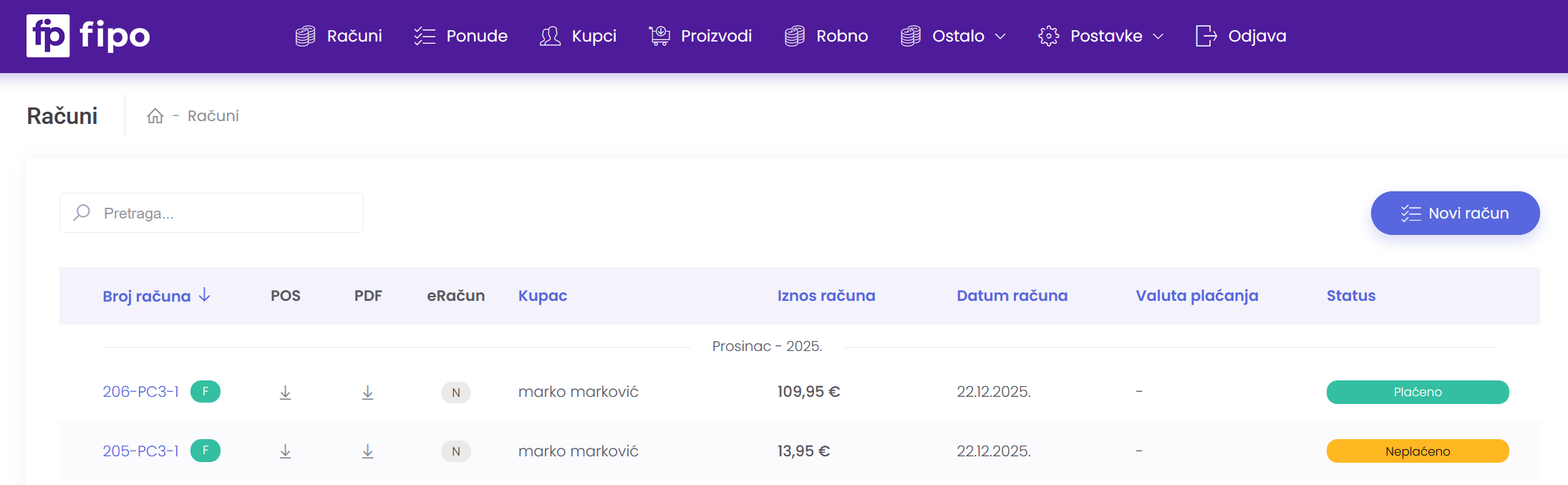
Task: Open the Proizvodi navigation item
Action: (x=700, y=36)
